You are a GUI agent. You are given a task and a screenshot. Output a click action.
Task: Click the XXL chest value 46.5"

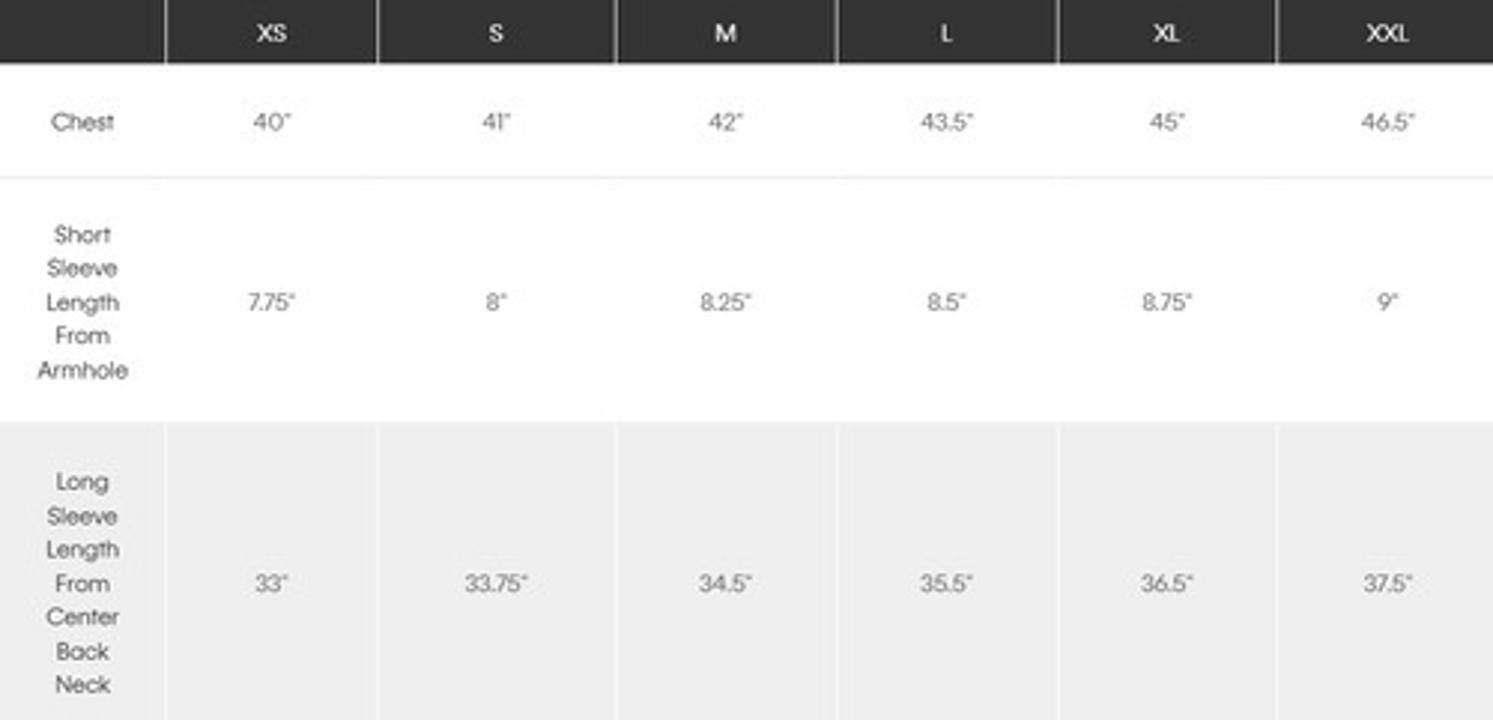pyautogui.click(x=1387, y=122)
